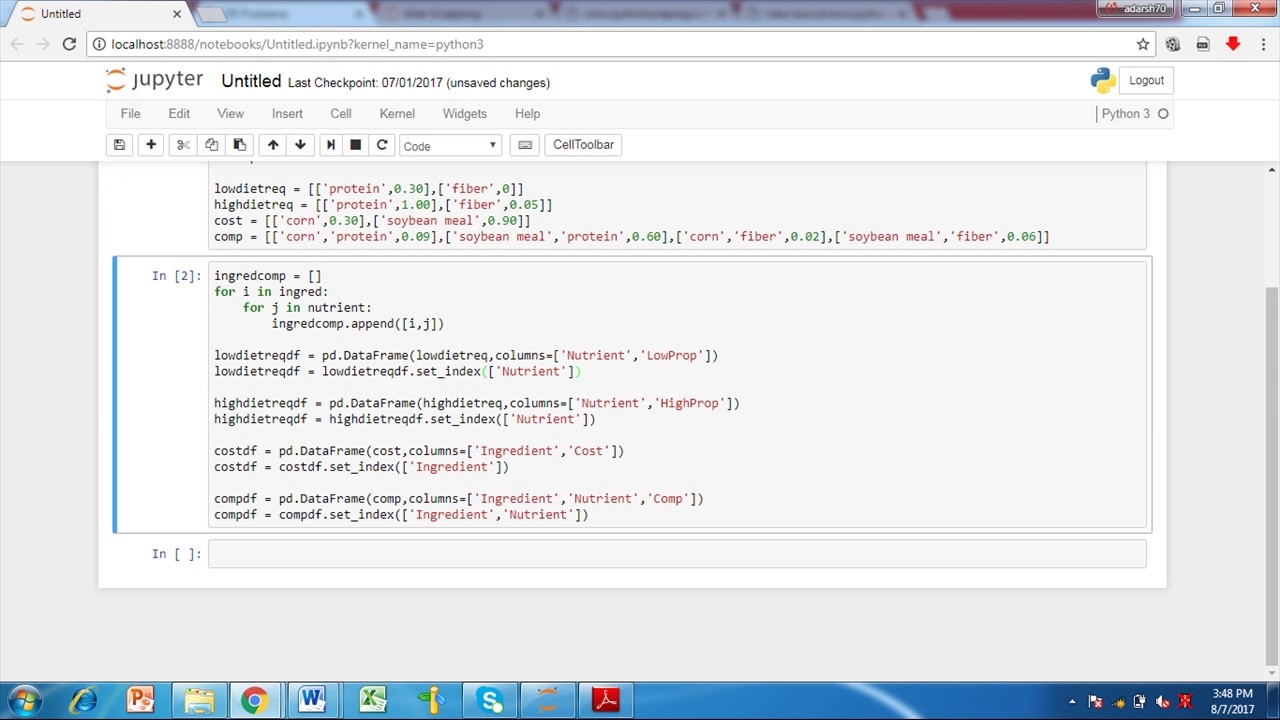Open the Kernel menu
The height and width of the screenshot is (720, 1280).
(397, 114)
